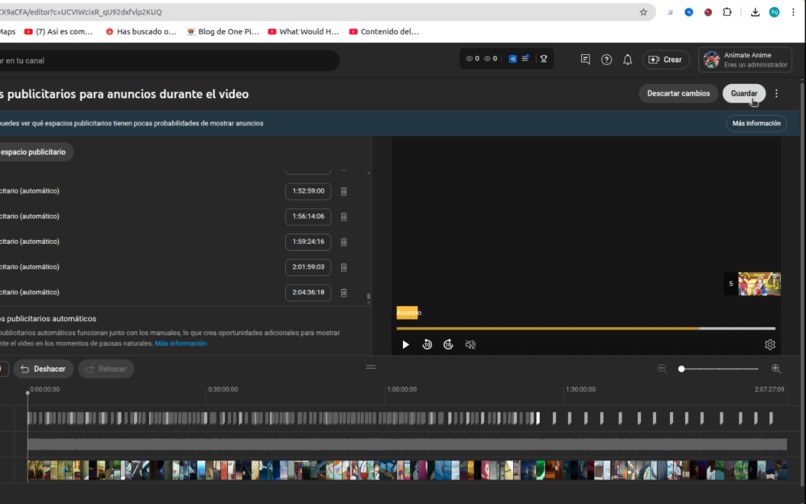Open bookmark '(7) Asi es com...'
Viewport: 806px width, 504px height.
(x=59, y=31)
